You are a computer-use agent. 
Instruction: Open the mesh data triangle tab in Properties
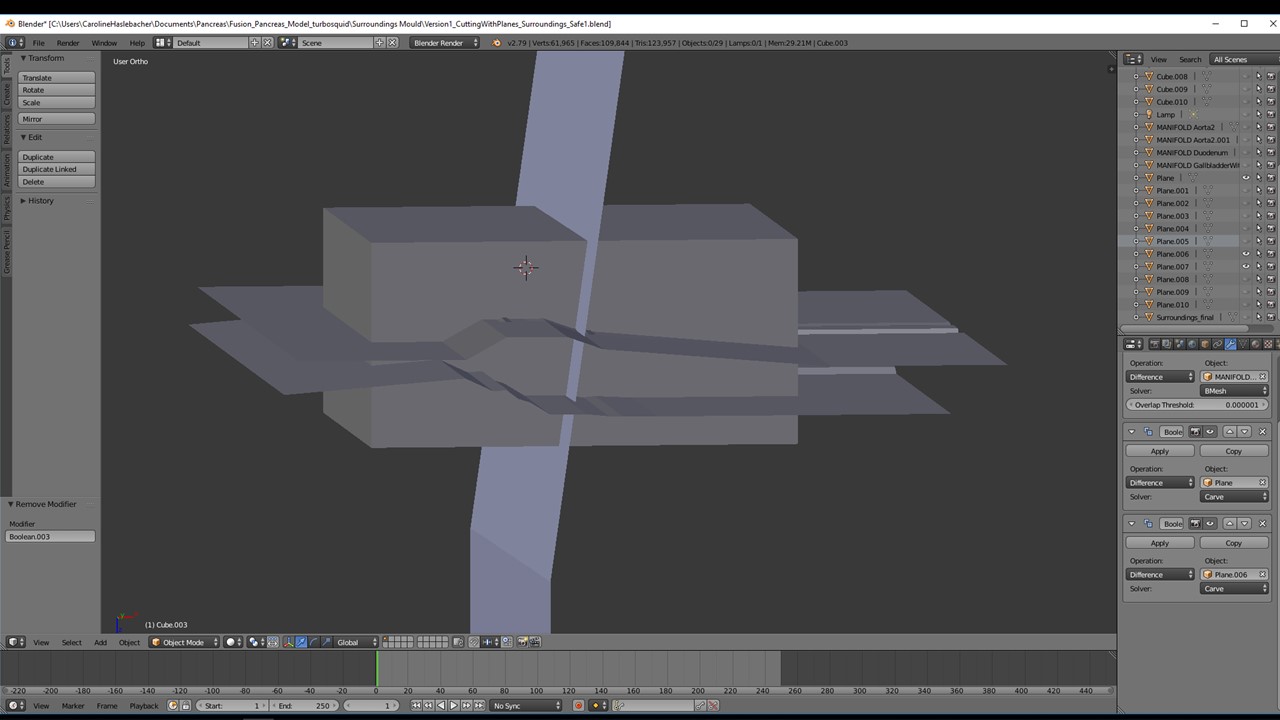(x=1243, y=344)
